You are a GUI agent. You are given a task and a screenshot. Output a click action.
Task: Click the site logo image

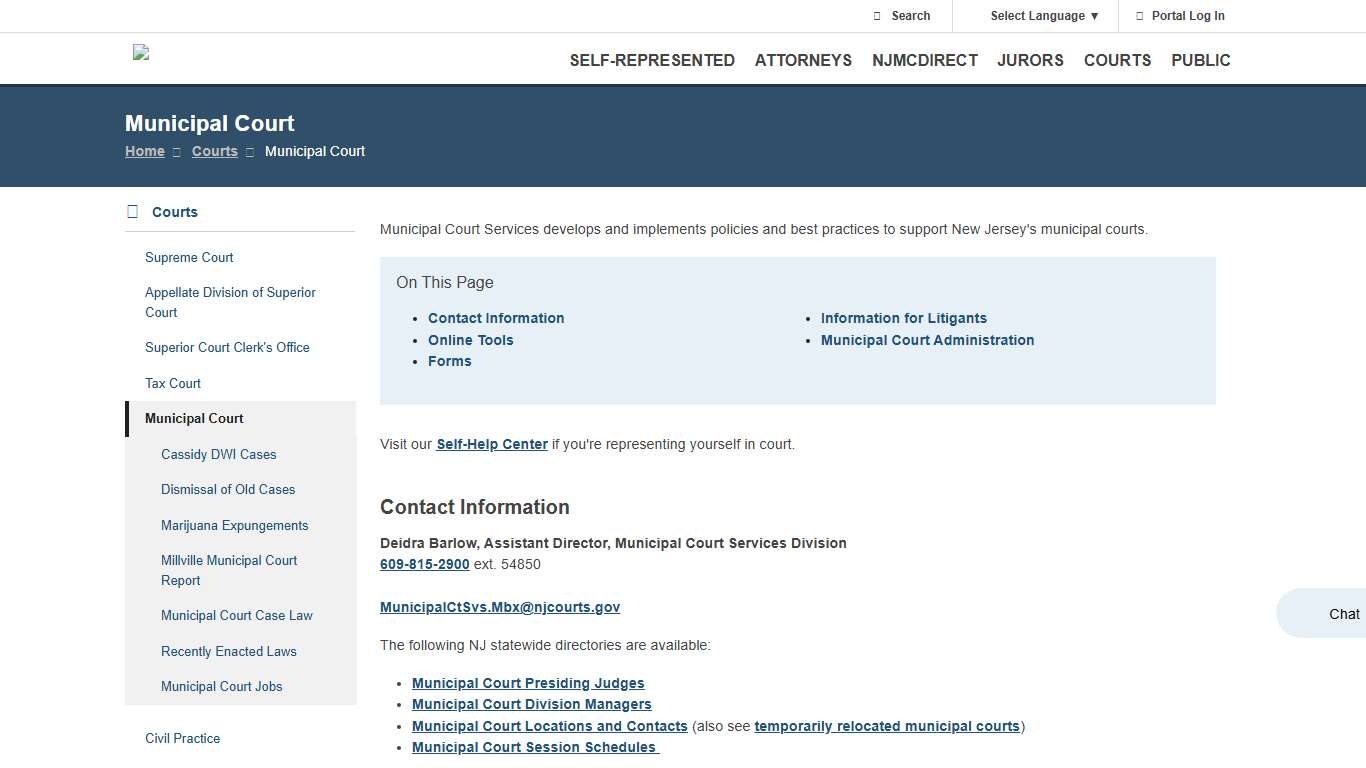pos(141,53)
